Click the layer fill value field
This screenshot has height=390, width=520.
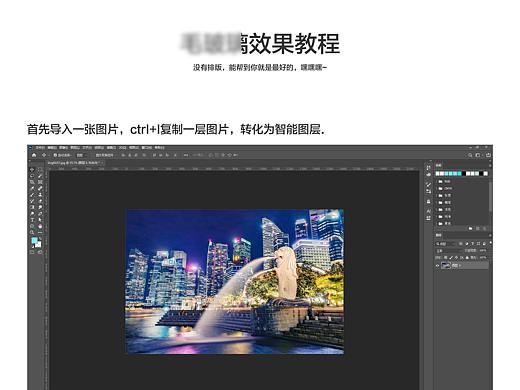coord(483,257)
